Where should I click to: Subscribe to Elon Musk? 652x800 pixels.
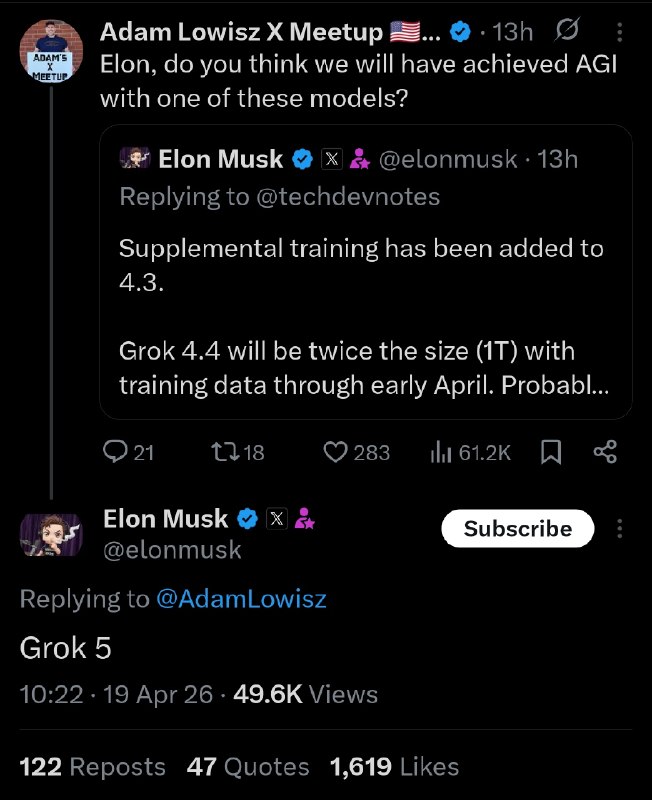[x=518, y=528]
